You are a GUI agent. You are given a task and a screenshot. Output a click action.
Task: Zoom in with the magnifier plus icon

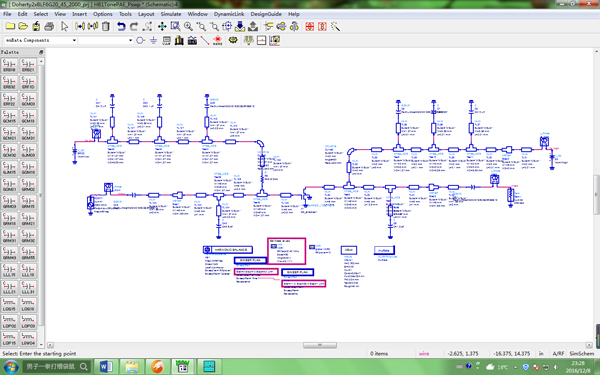[x=188, y=26]
